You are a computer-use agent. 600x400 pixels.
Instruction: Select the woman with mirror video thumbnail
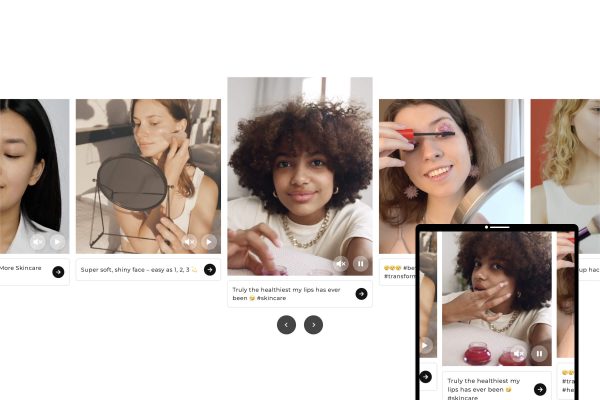148,176
